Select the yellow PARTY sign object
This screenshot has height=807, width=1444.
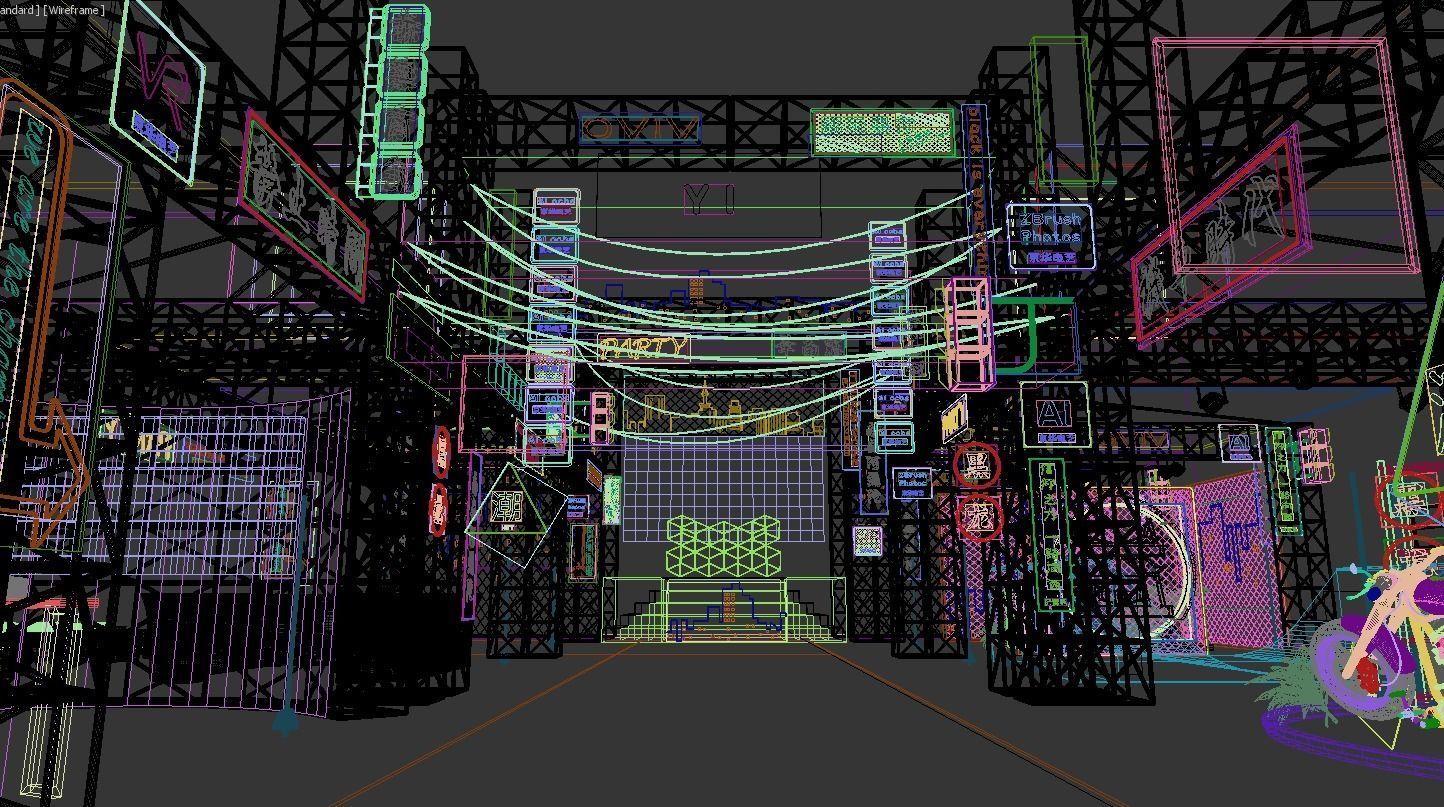(644, 348)
